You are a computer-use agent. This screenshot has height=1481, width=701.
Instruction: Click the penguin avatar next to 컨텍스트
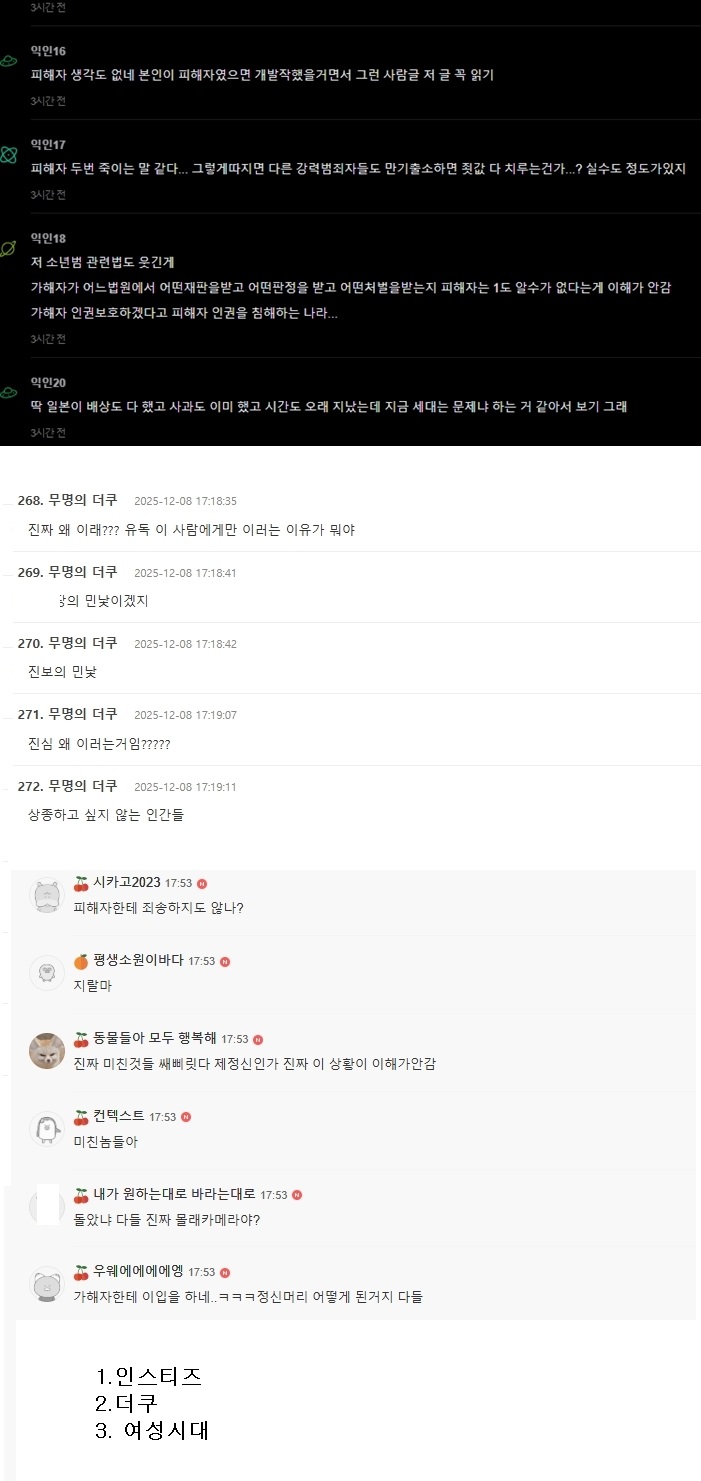(46, 1128)
